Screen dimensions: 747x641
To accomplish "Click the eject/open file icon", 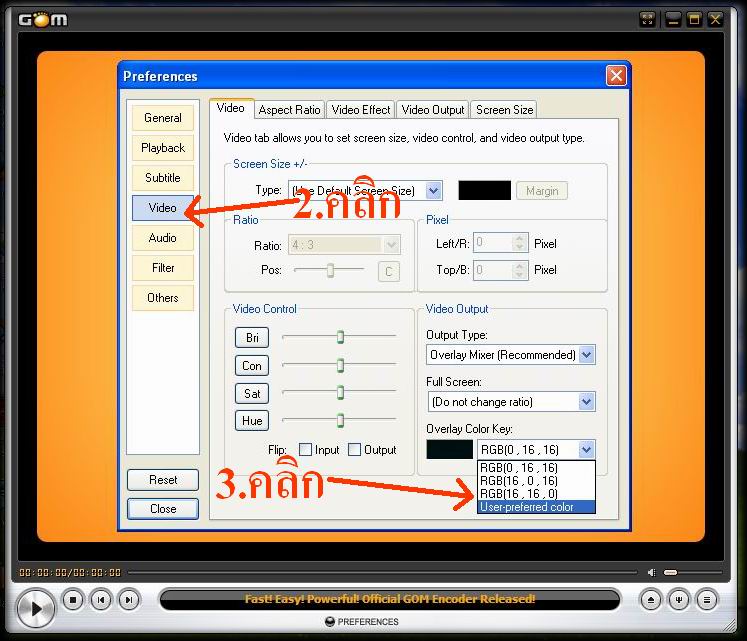I will pos(651,600).
